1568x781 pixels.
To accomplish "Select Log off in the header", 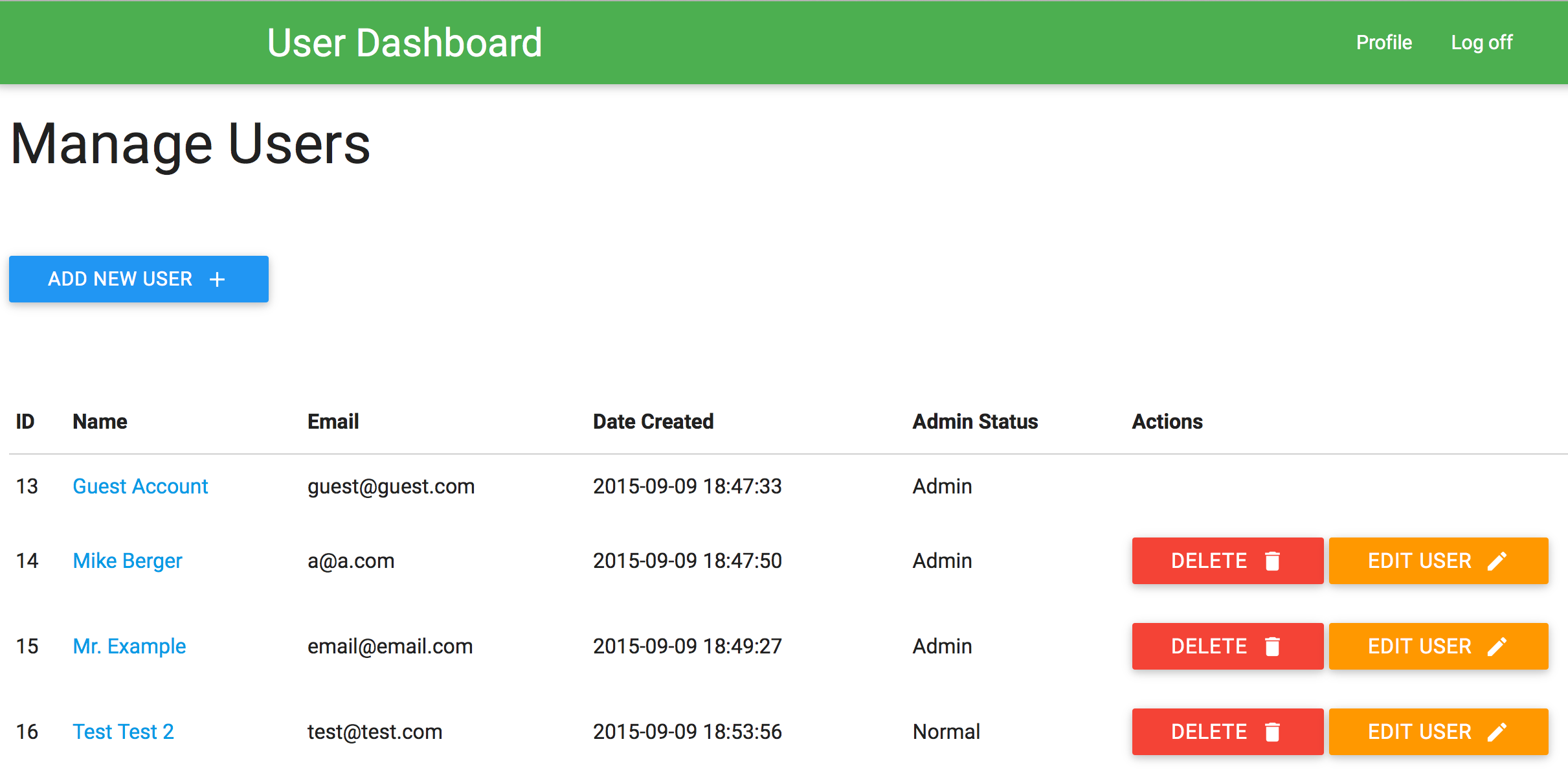I will [1481, 43].
